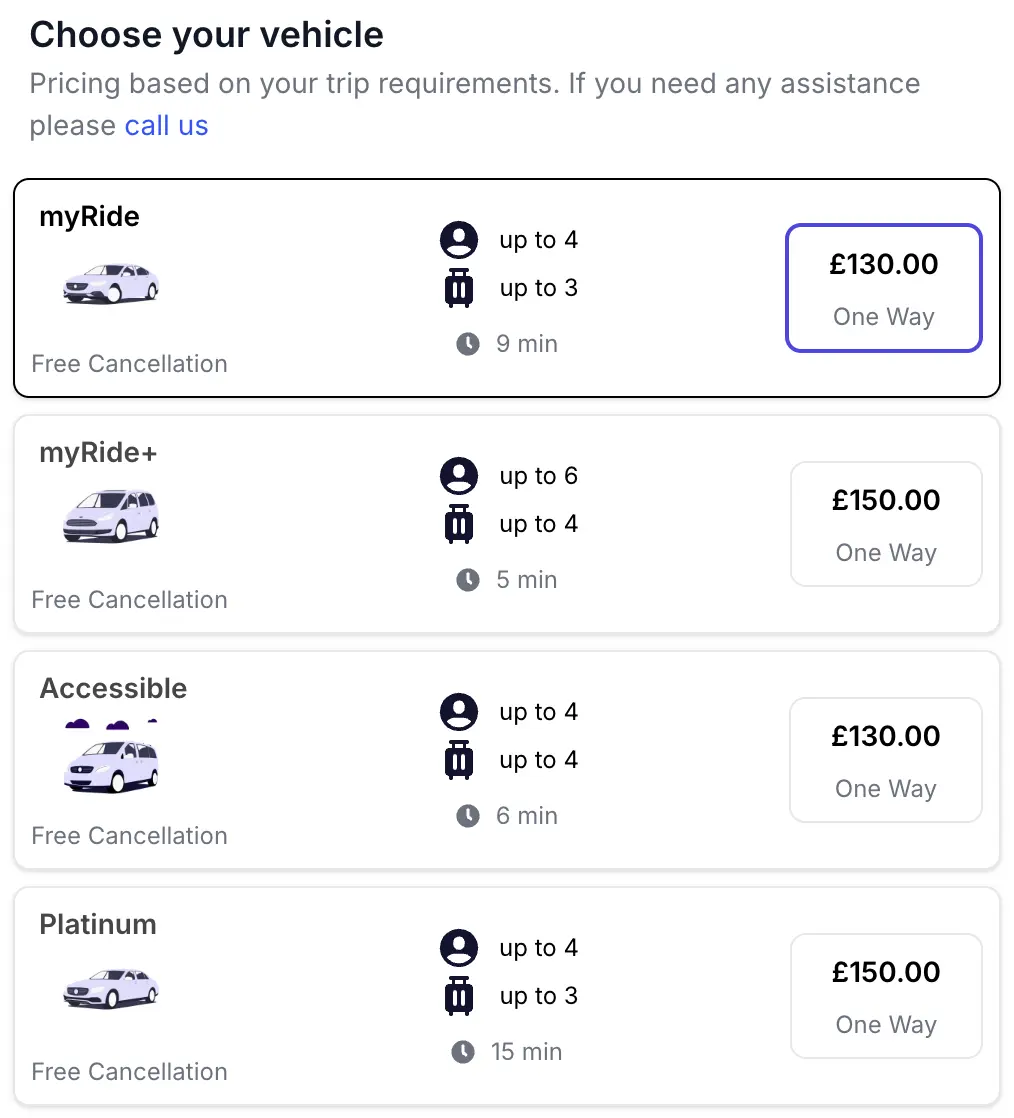Viewport: 1014px width, 1118px height.
Task: Click Free Cancellation under myRide
Action: 130,363
